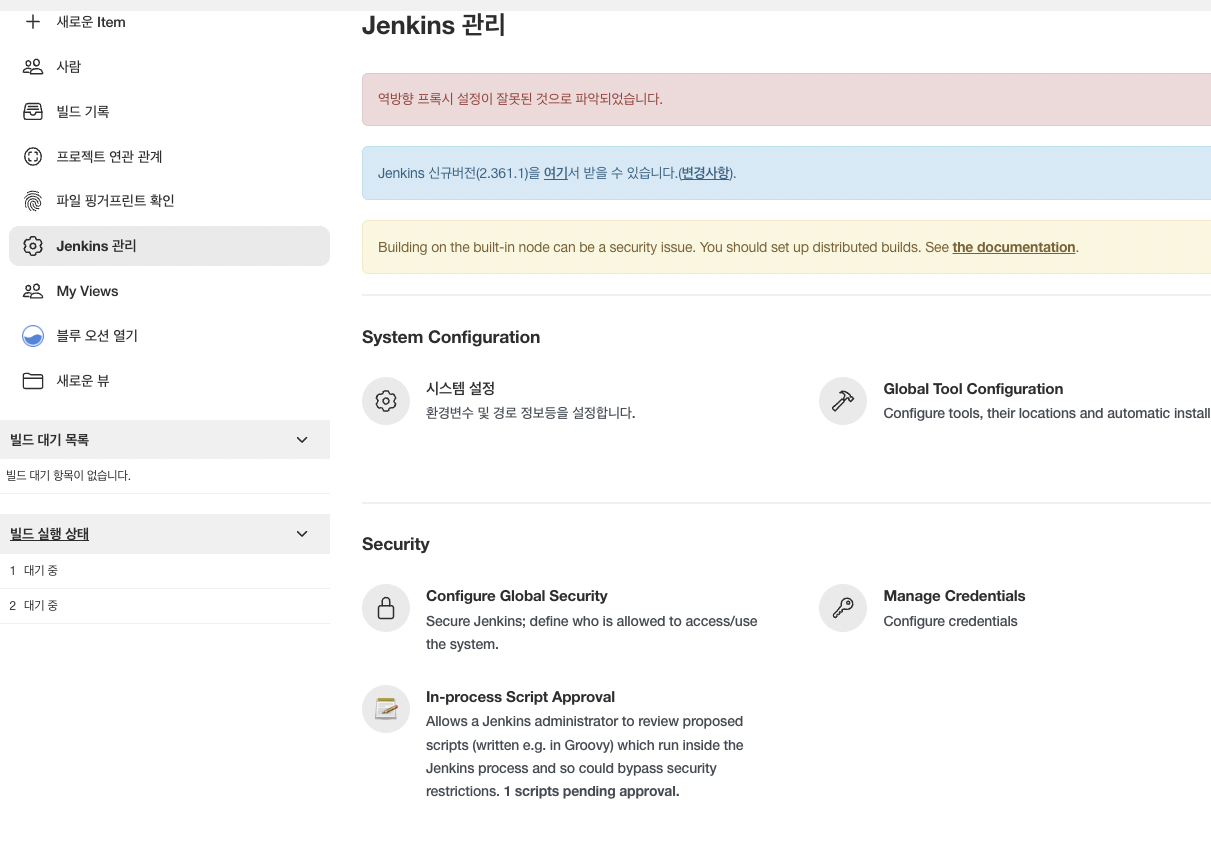Follow the 여기 link for new version
This screenshot has height=854, width=1211.
[x=555, y=173]
